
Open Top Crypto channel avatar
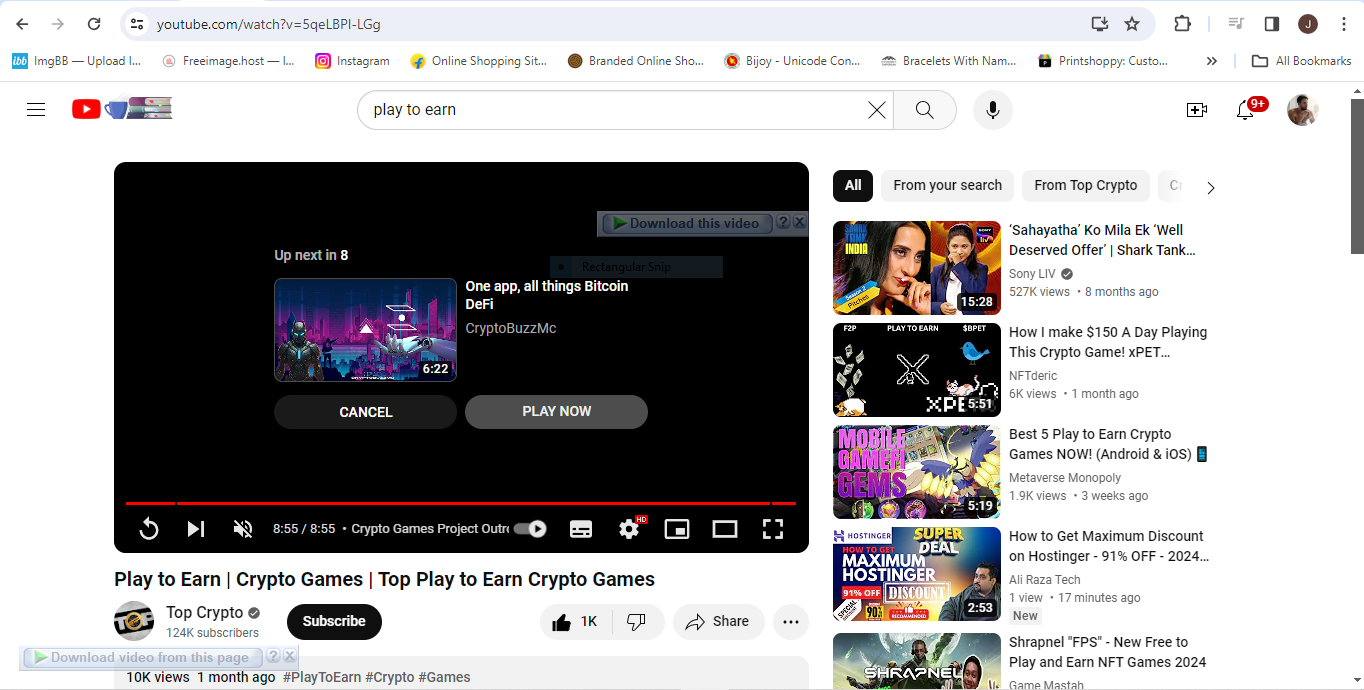coord(134,621)
